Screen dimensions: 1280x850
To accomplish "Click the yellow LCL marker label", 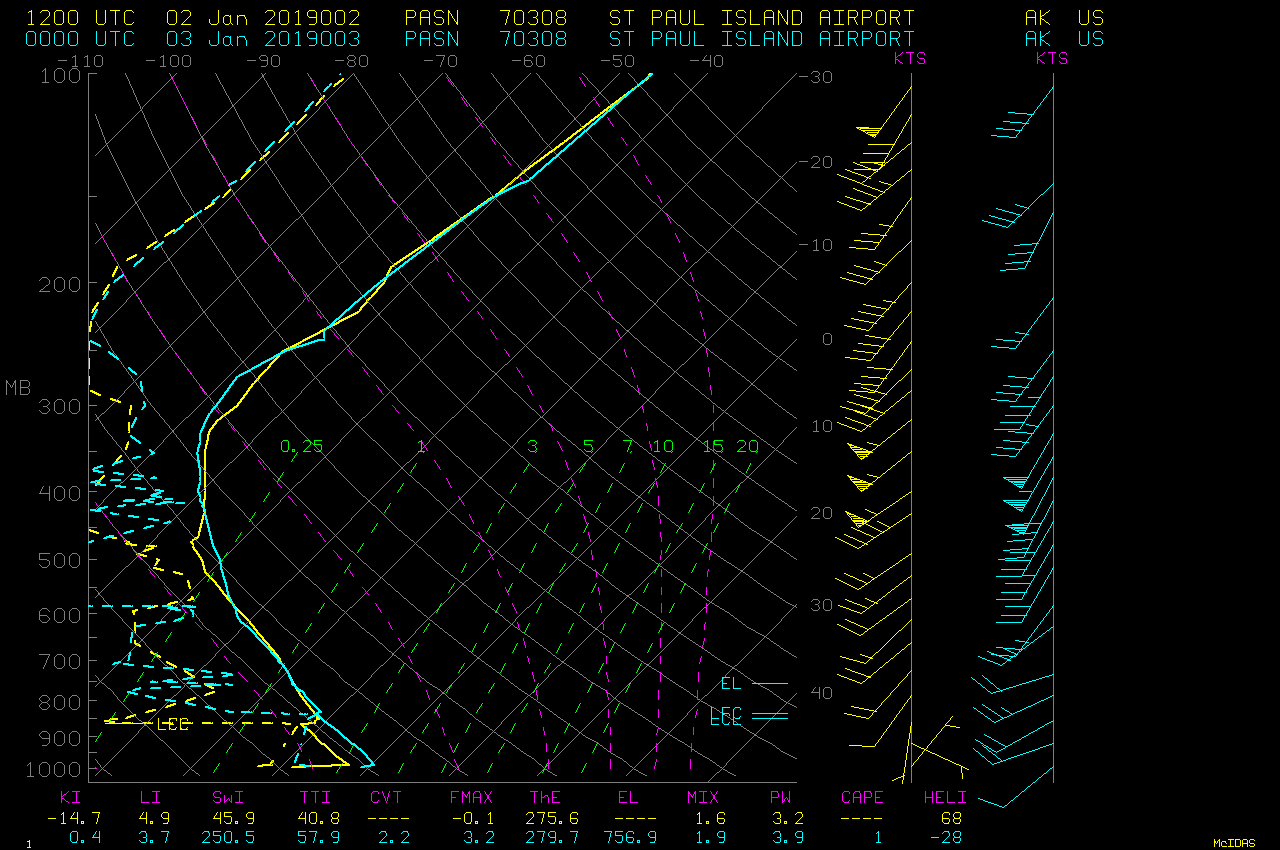I will click(172, 724).
